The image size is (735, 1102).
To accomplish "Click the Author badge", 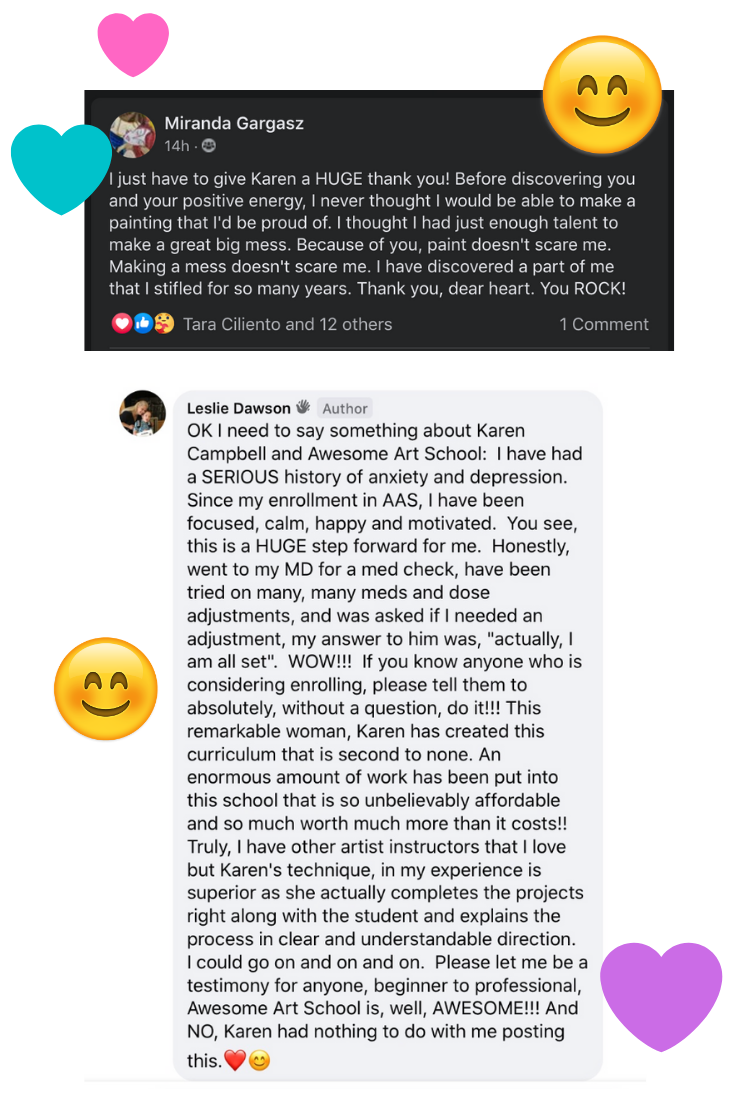I will click(344, 408).
